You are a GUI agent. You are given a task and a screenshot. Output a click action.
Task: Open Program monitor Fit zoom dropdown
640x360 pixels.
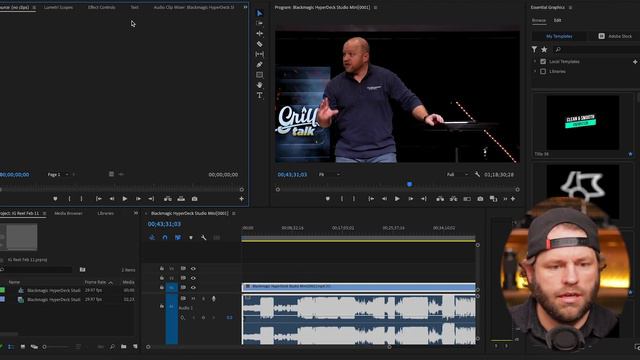tap(329, 174)
